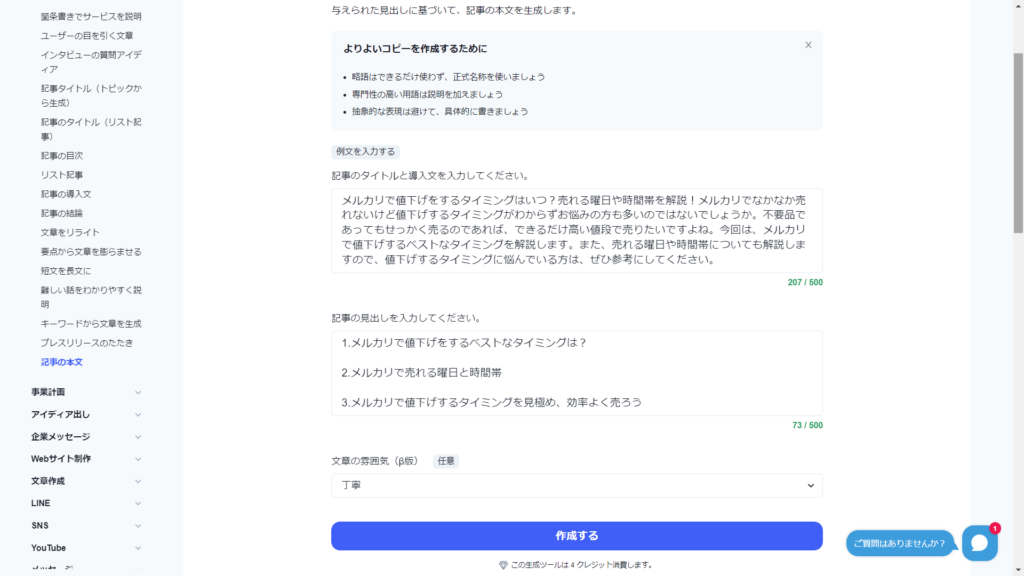
Task: Click the '文章の雰囲気(β版)' label
Action: pyautogui.click(x=375, y=461)
